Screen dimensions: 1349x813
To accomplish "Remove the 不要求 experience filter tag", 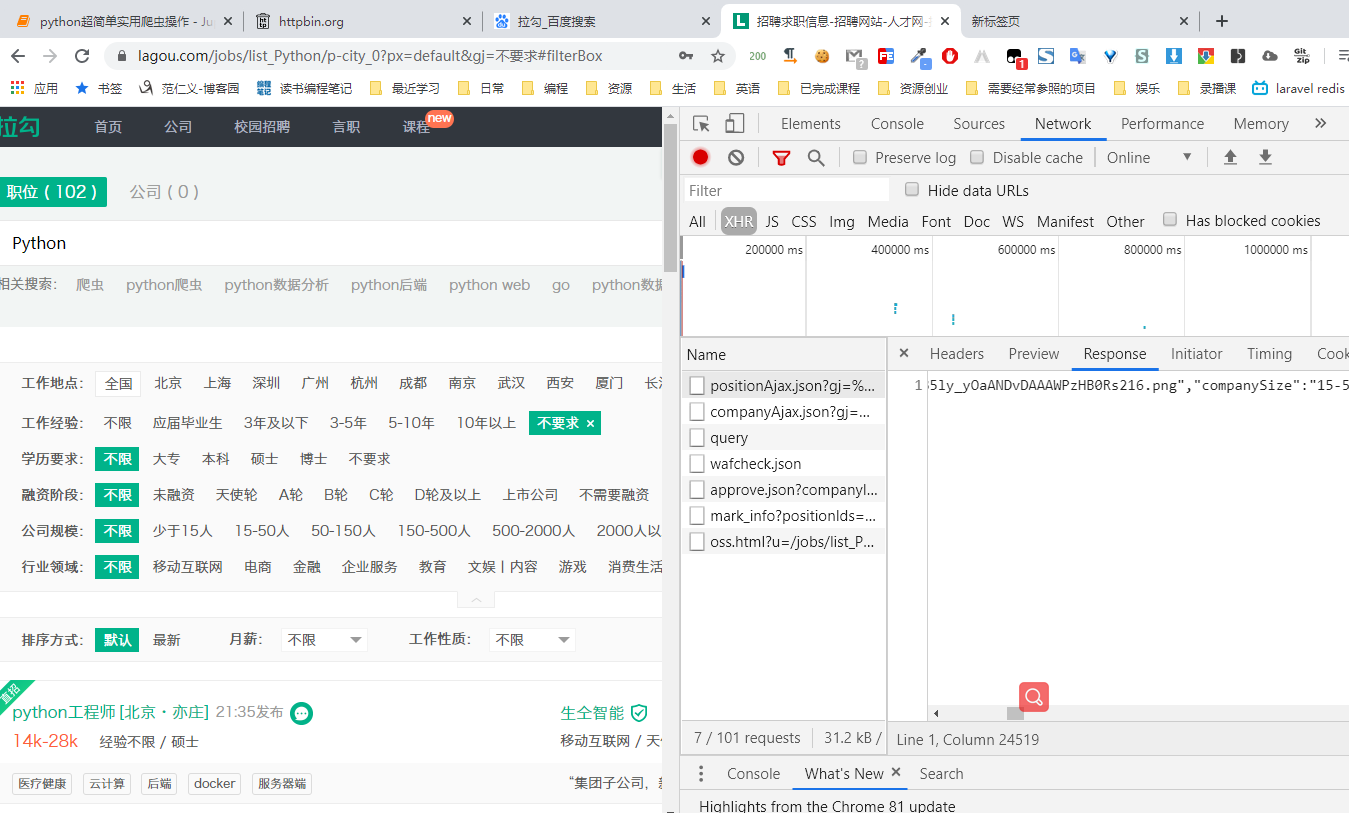I will tap(591, 424).
